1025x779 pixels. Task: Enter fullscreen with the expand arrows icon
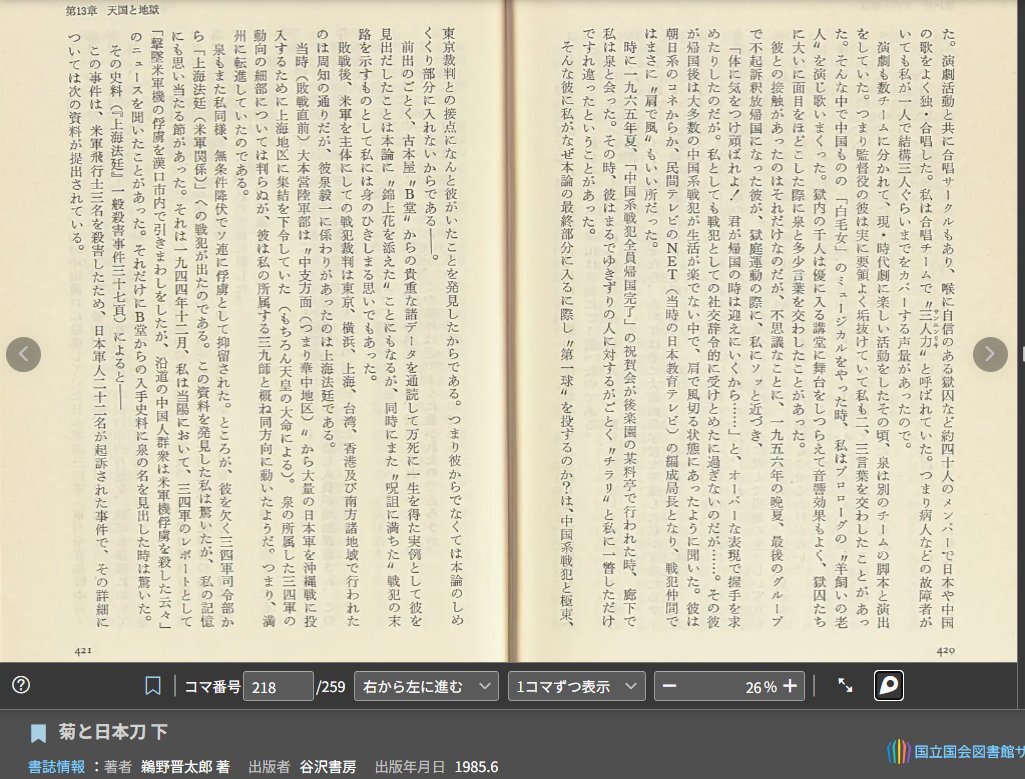pos(845,686)
